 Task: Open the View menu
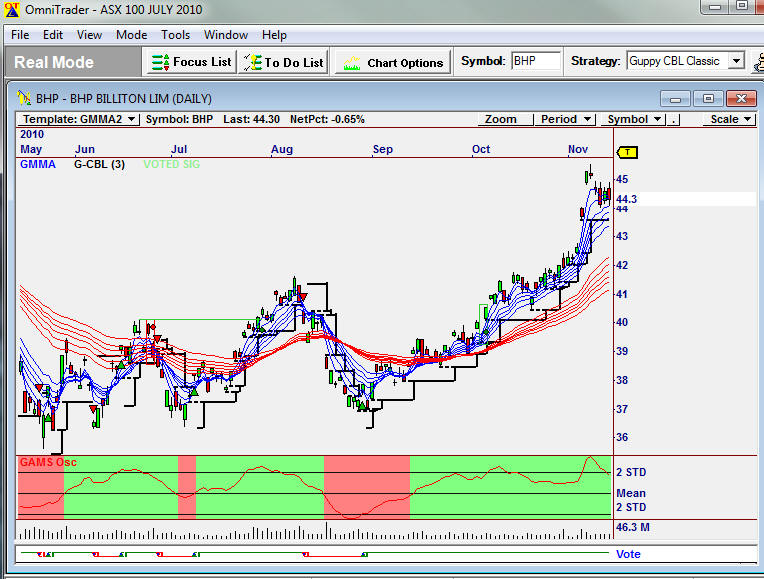[x=89, y=35]
